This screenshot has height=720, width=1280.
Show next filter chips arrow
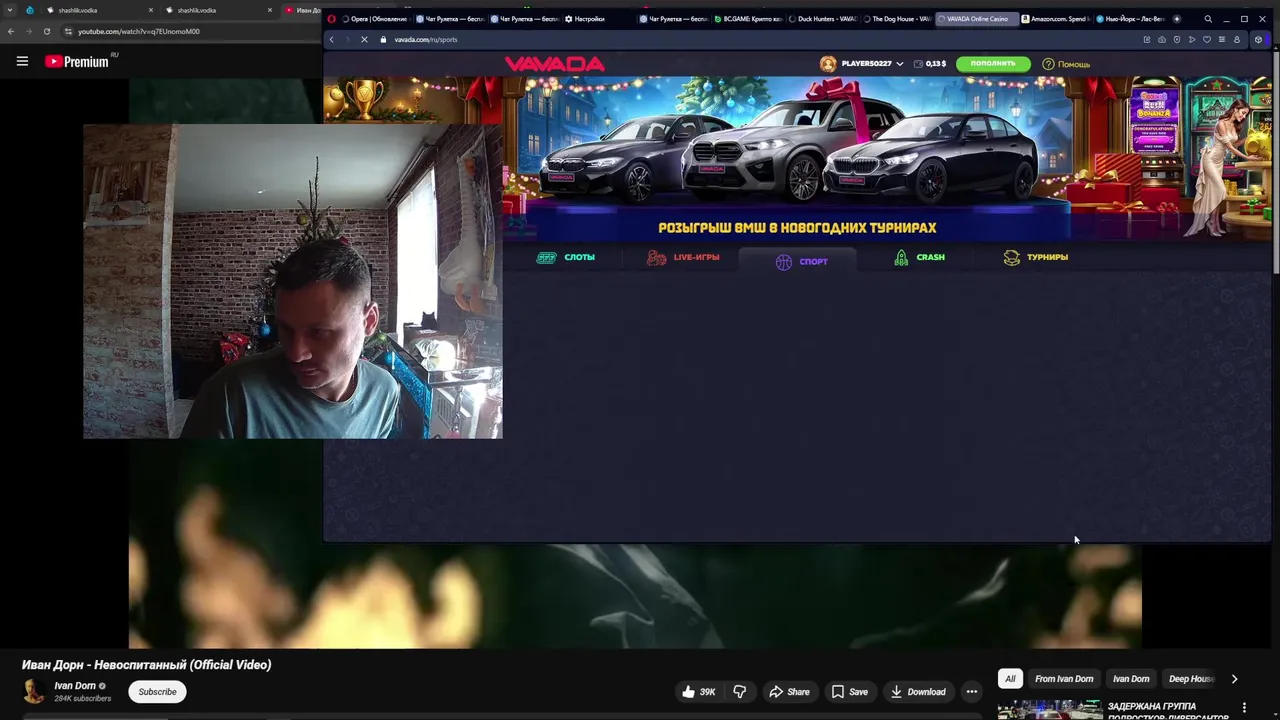1234,679
